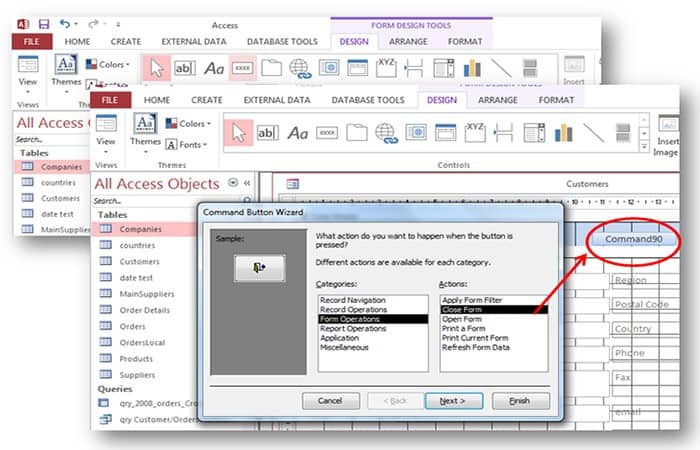
Task: Select Text Box control in back window ribbon
Action: 185,68
